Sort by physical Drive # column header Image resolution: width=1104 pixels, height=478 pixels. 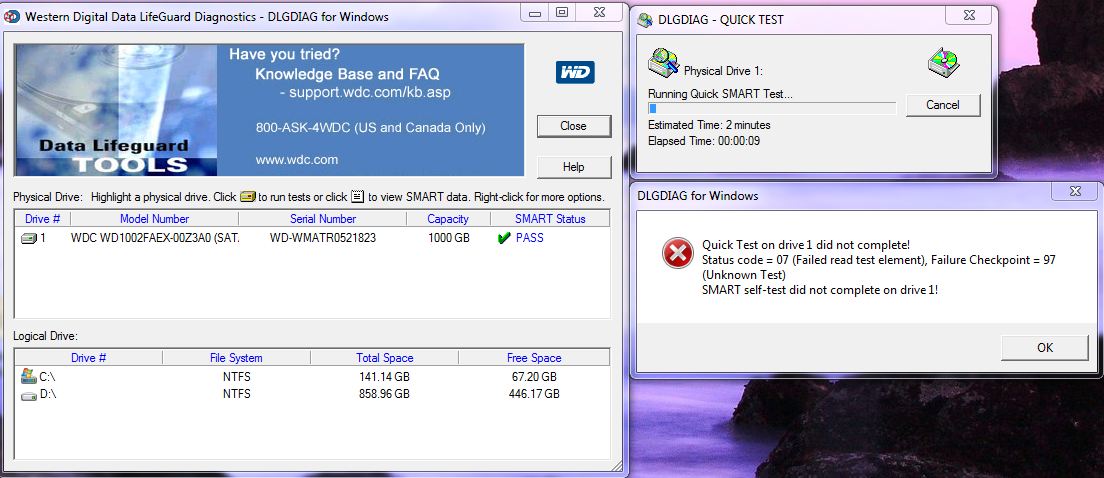pyautogui.click(x=42, y=219)
